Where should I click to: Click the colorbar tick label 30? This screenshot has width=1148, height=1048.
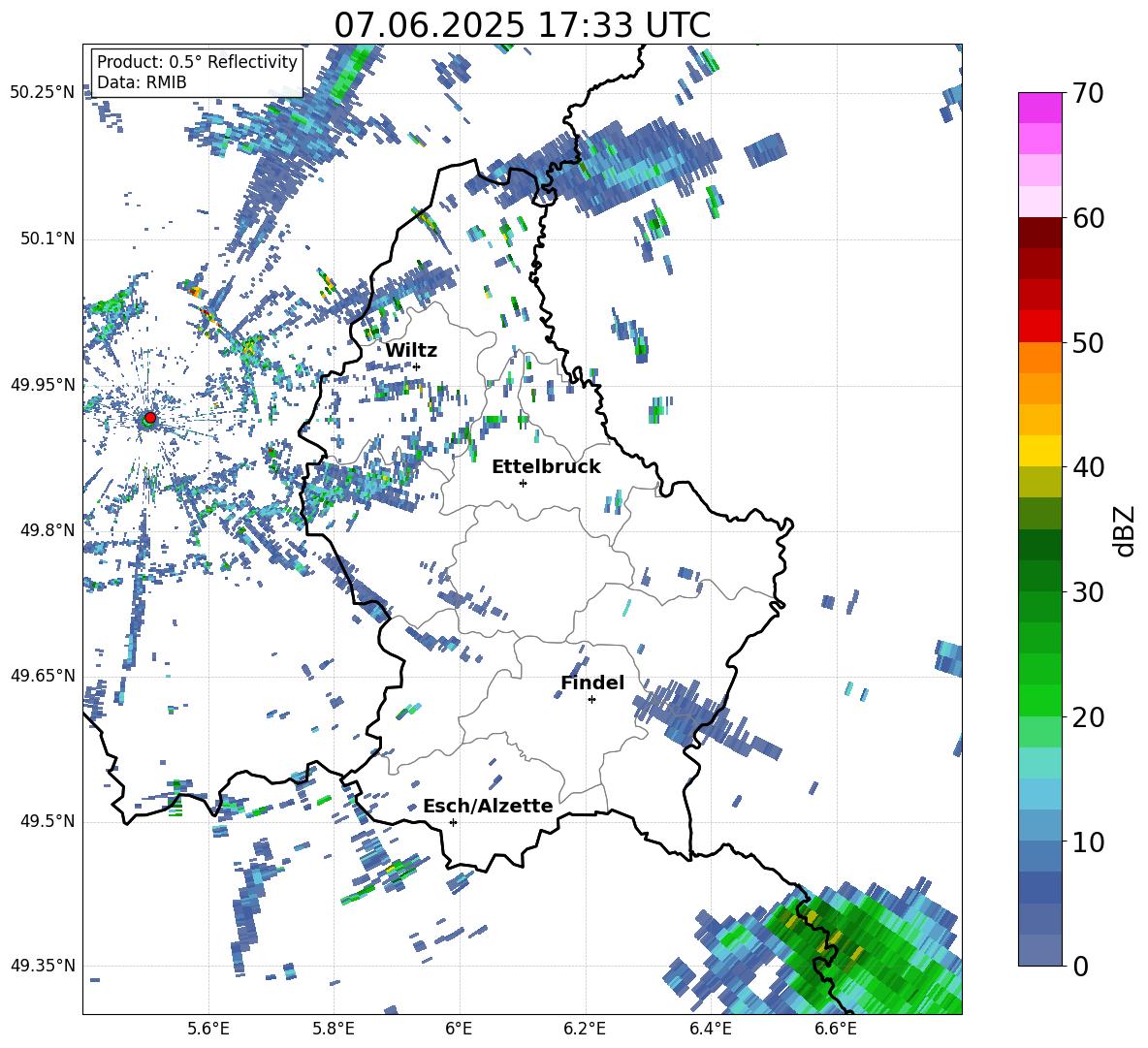pyautogui.click(x=1087, y=592)
